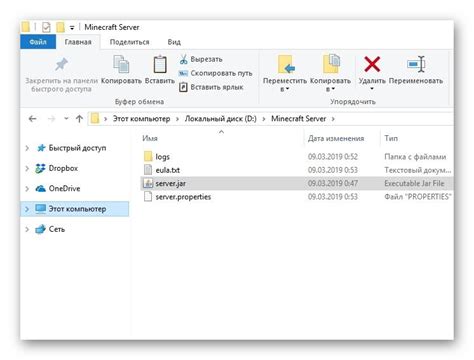Open Сеть in sidebar
The width and height of the screenshot is (474, 360).
tap(57, 229)
